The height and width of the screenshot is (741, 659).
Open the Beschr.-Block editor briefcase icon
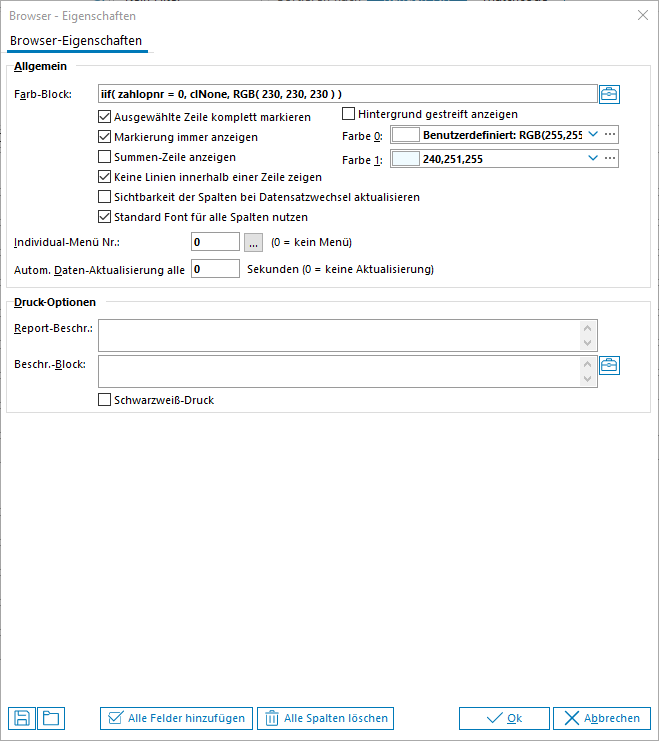click(x=609, y=366)
